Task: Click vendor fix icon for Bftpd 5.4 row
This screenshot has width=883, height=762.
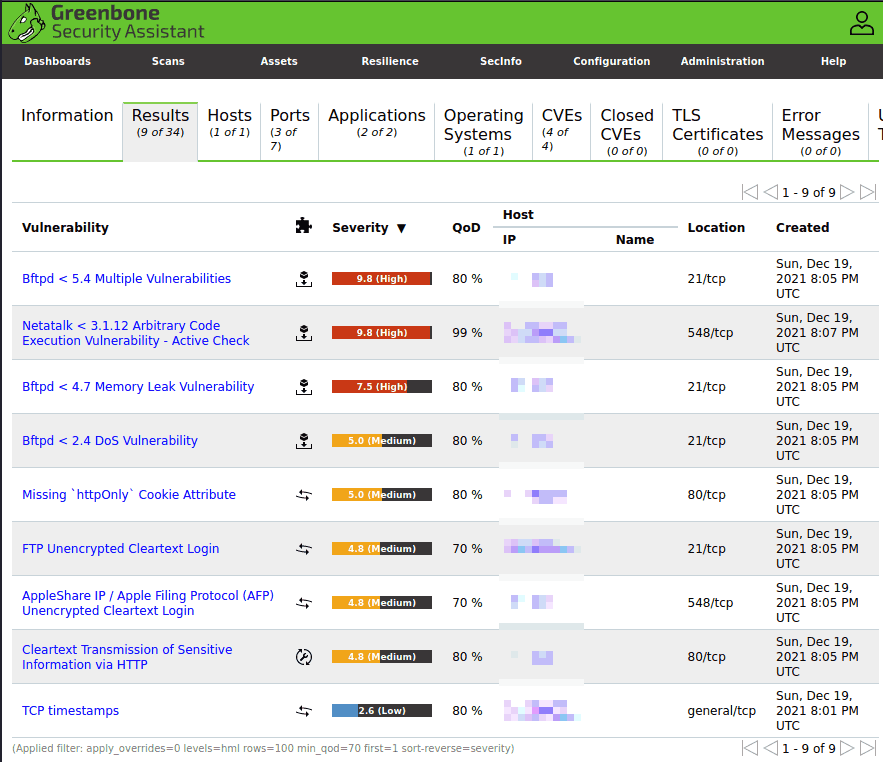Action: 303,279
